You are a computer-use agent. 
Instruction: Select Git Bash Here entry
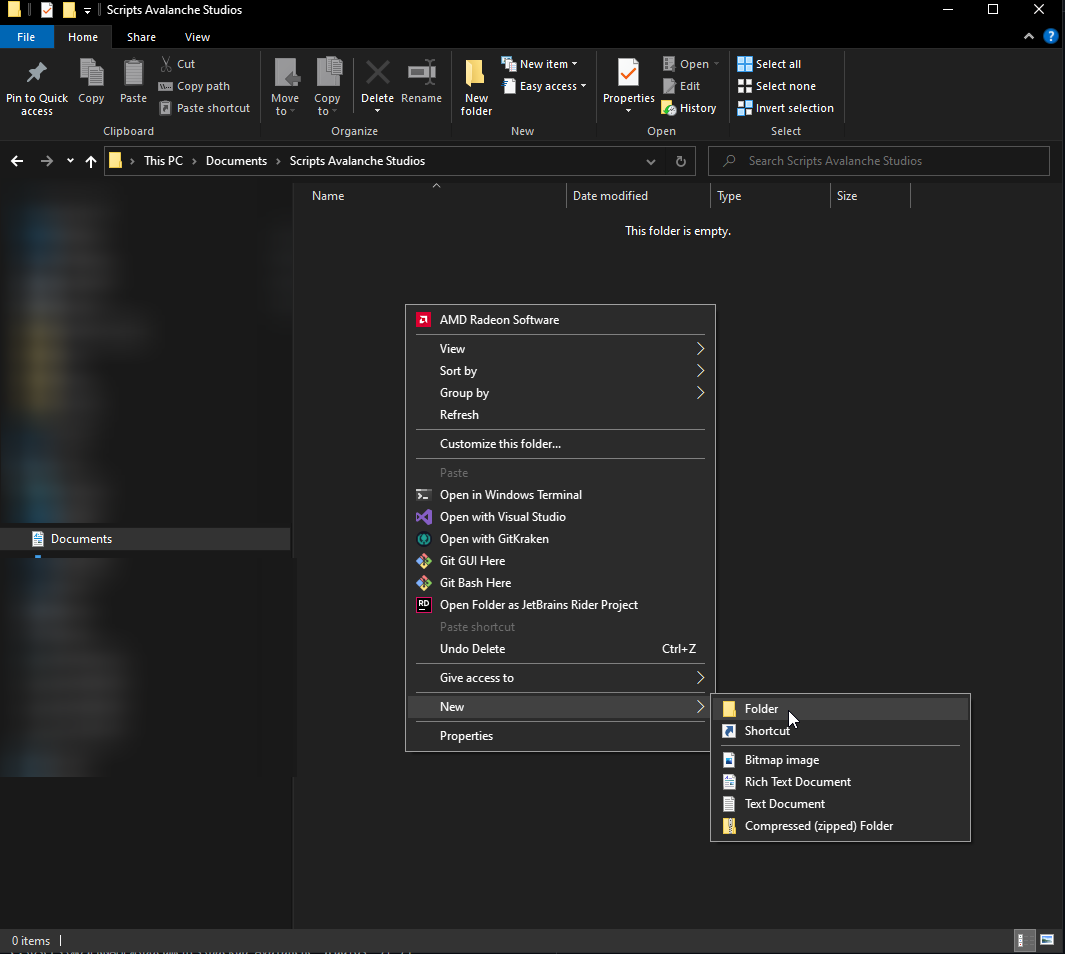[x=475, y=583]
